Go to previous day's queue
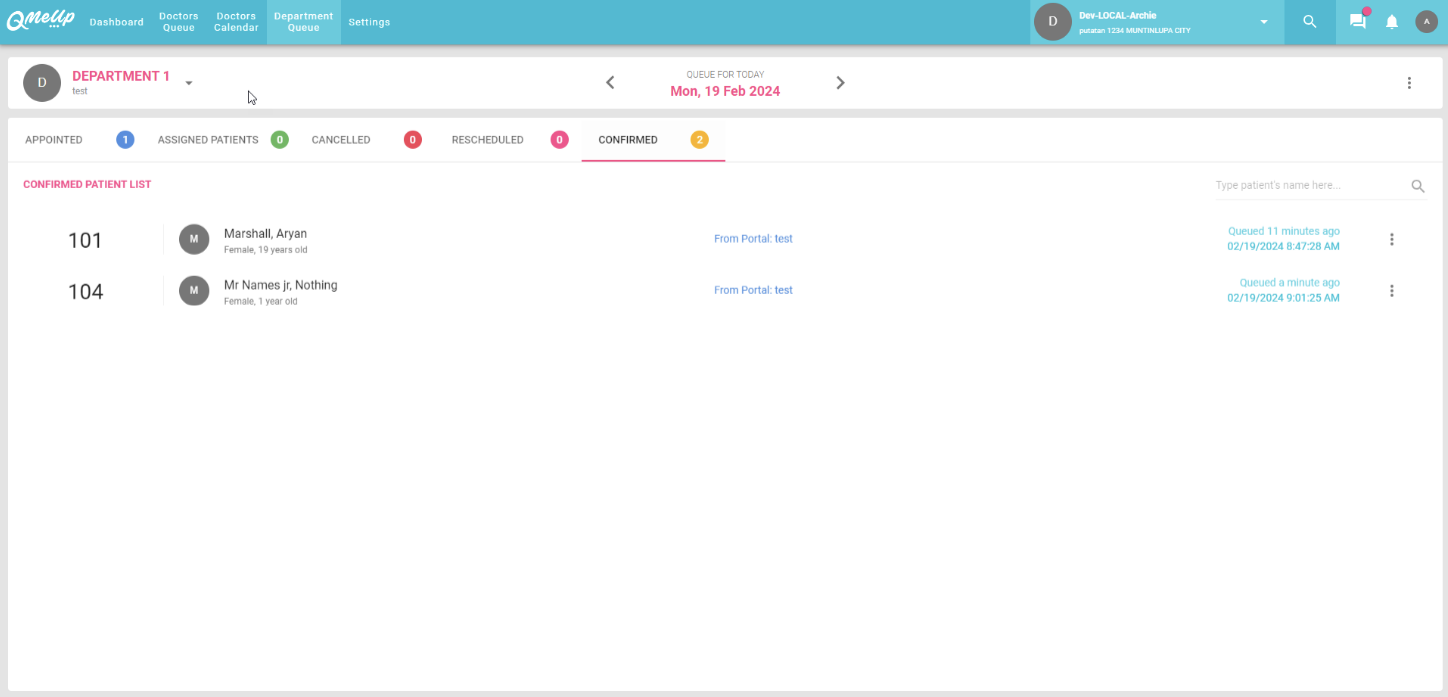Screen dimensions: 1448x697 pyautogui.click(x=610, y=83)
